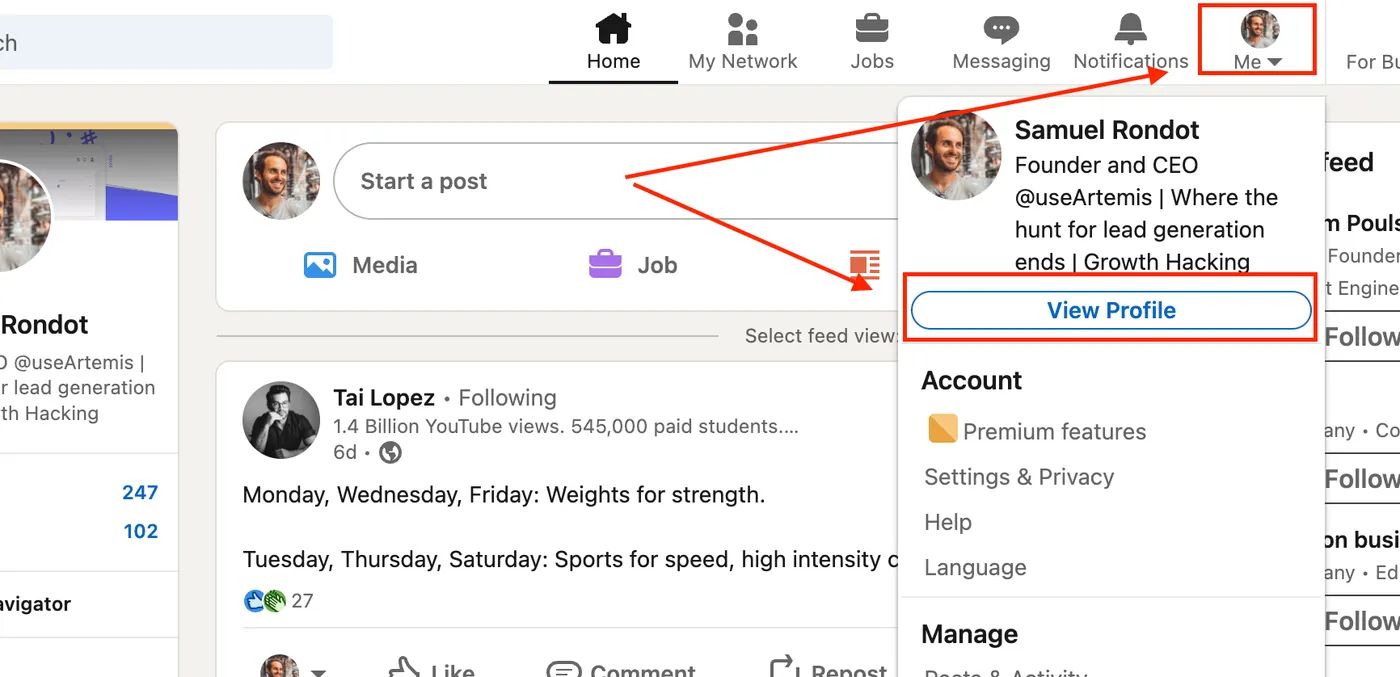The image size is (1400, 677).
Task: Open Samuel Rondot's avatar in the dropdown
Action: [956, 156]
